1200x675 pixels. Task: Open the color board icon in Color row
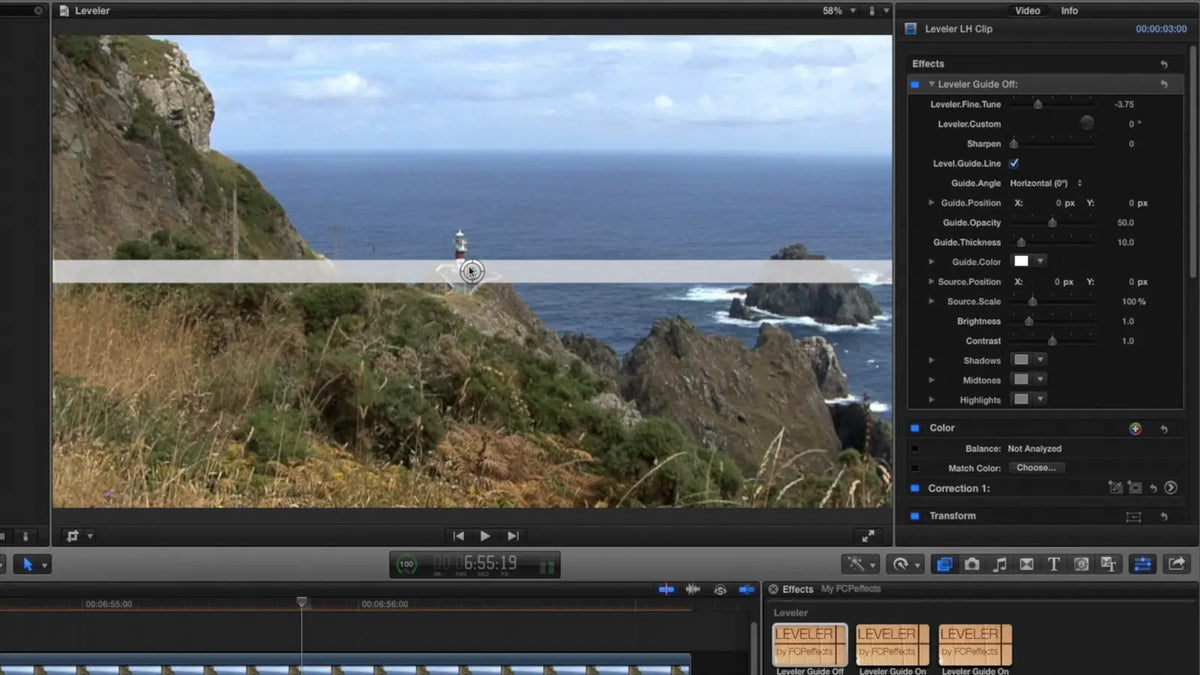tap(1135, 428)
